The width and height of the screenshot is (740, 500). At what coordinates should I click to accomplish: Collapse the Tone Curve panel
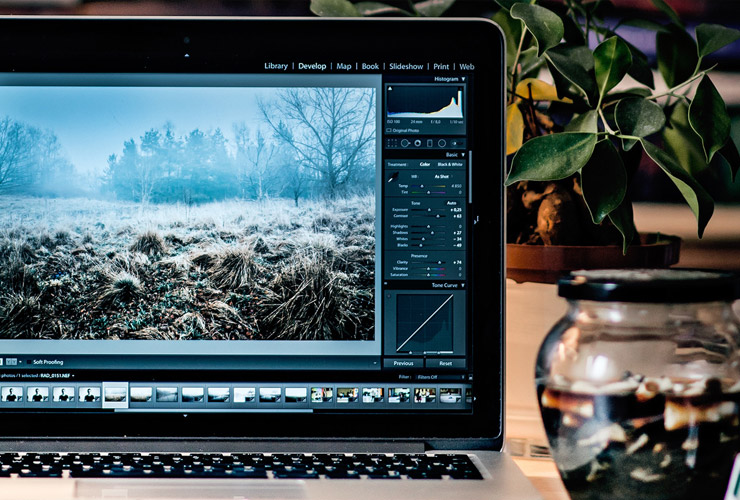(x=463, y=285)
